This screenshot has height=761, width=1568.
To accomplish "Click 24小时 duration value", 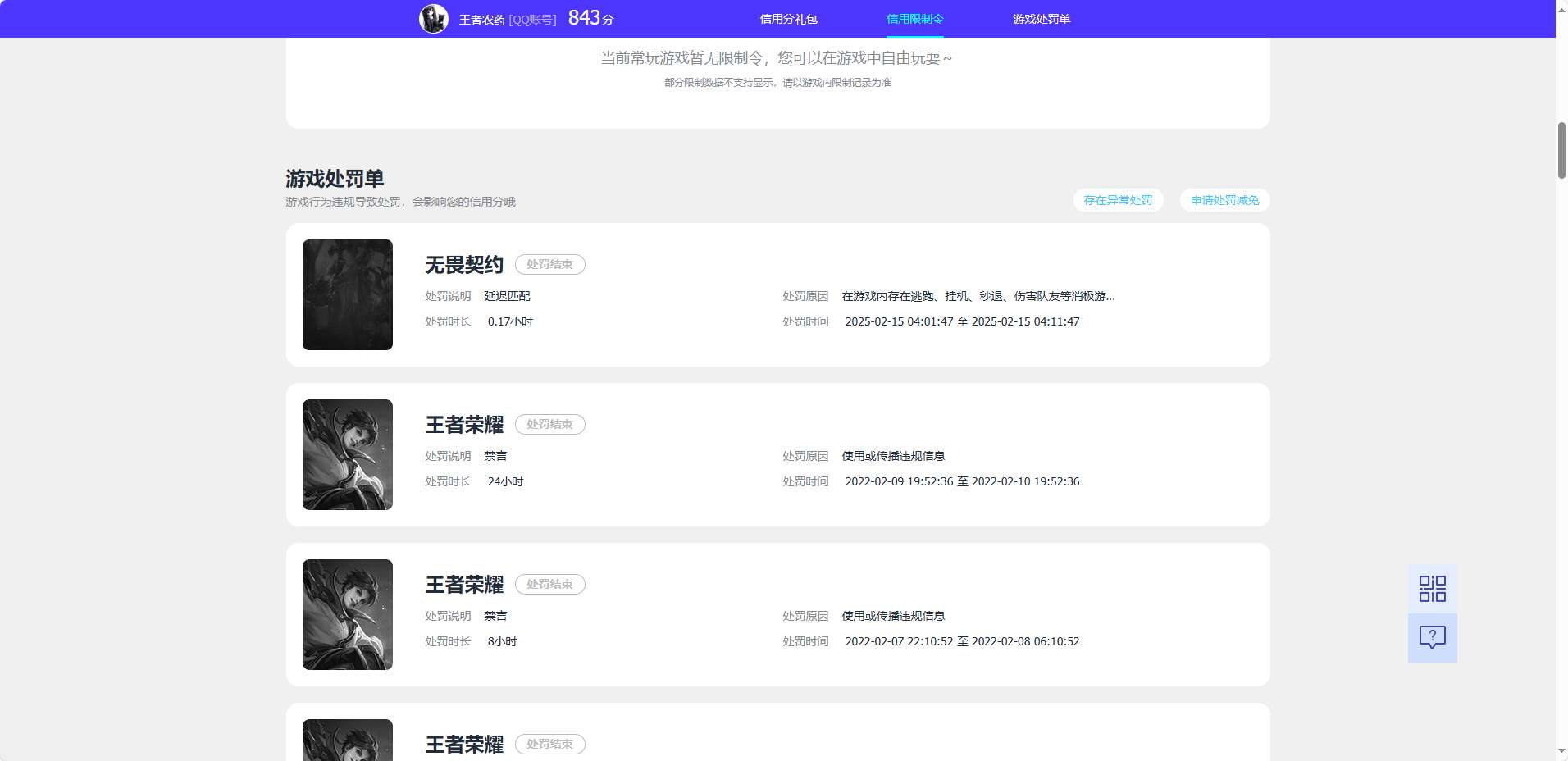I will click(x=505, y=481).
